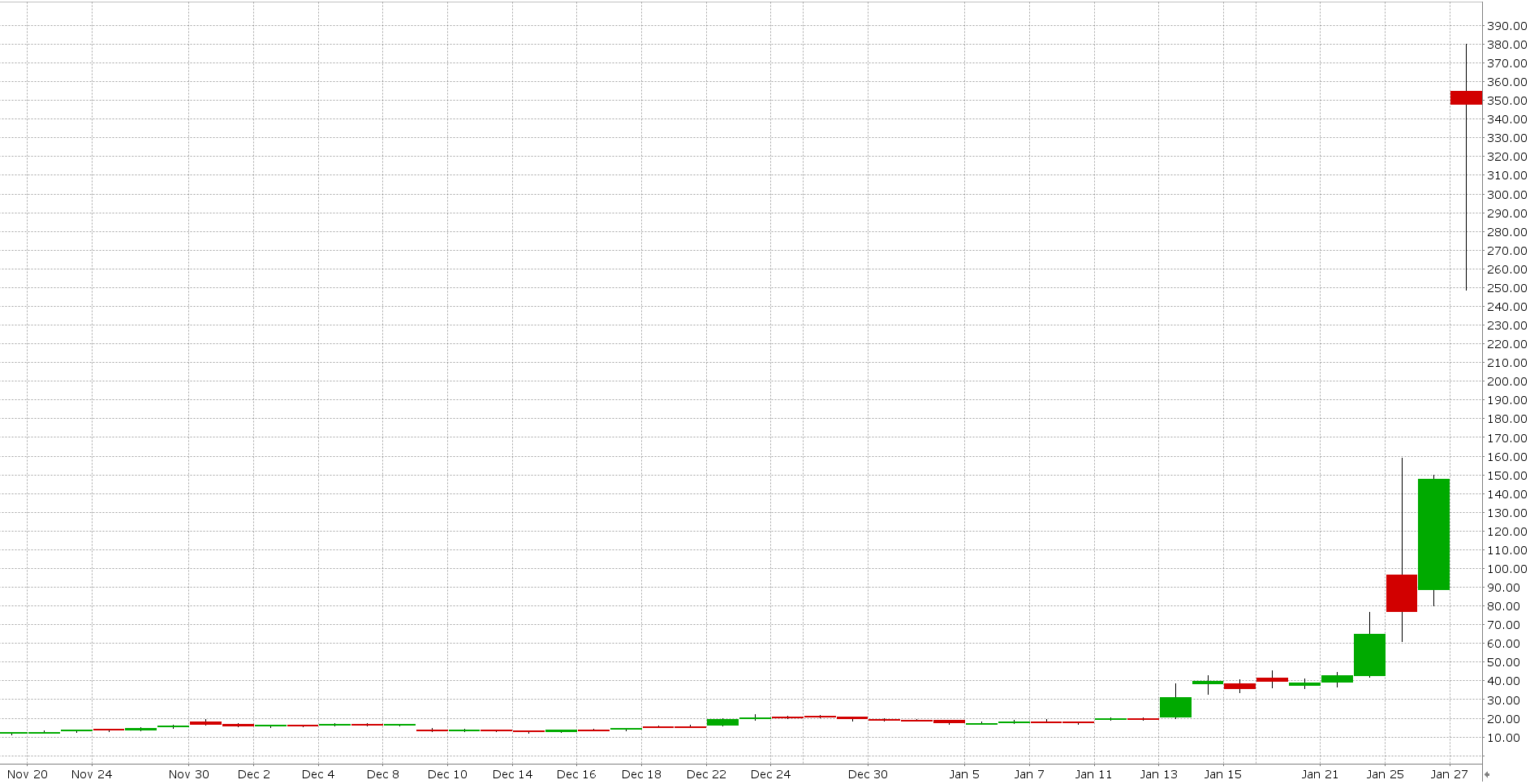Image resolution: width=1530 pixels, height=784 pixels.
Task: Click the Dec 16 date label
Action: click(577, 774)
